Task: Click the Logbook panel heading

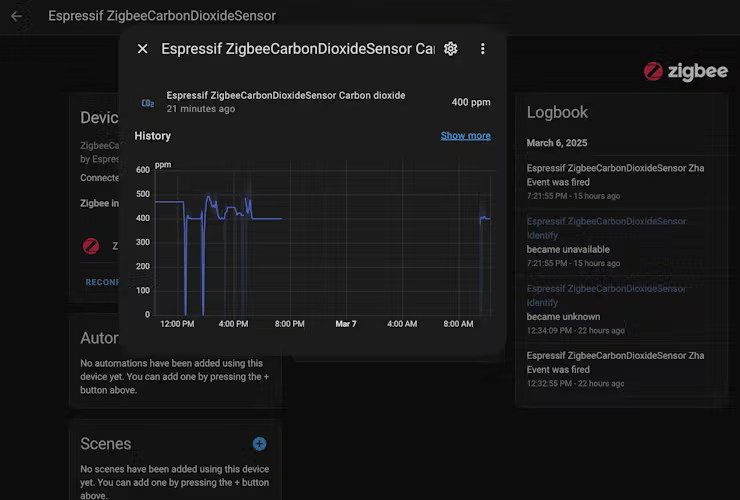Action: 557,112
